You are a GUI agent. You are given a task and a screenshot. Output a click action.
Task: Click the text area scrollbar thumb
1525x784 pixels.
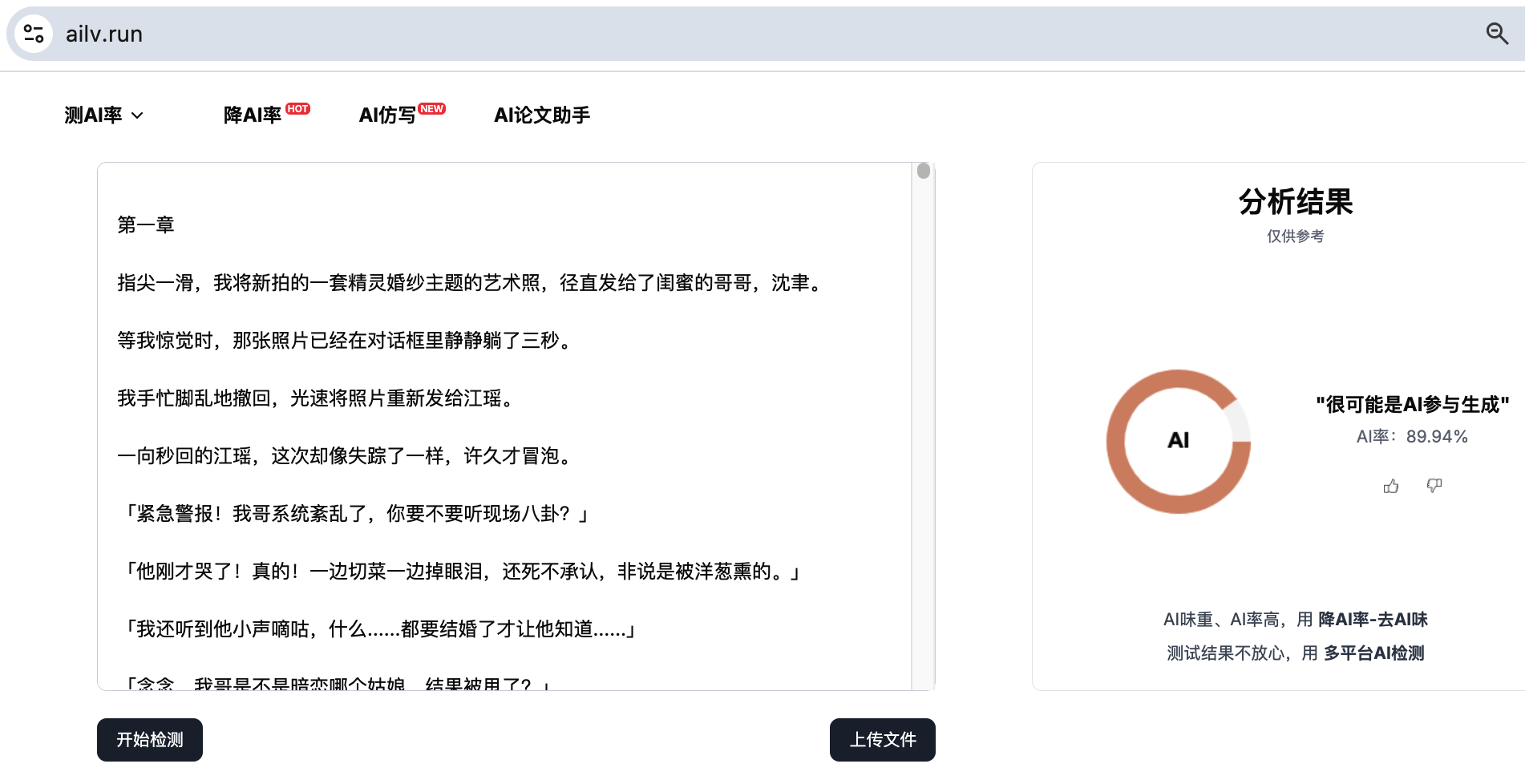[x=924, y=171]
